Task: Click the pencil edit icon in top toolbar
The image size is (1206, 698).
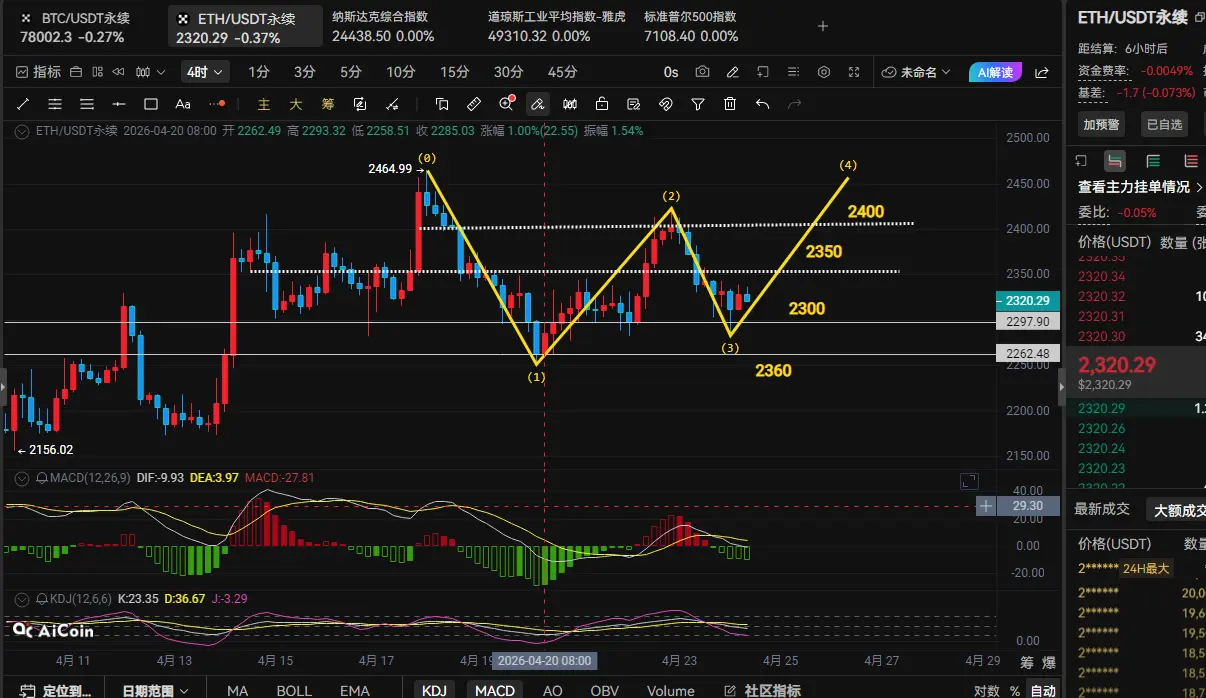Action: tap(733, 72)
